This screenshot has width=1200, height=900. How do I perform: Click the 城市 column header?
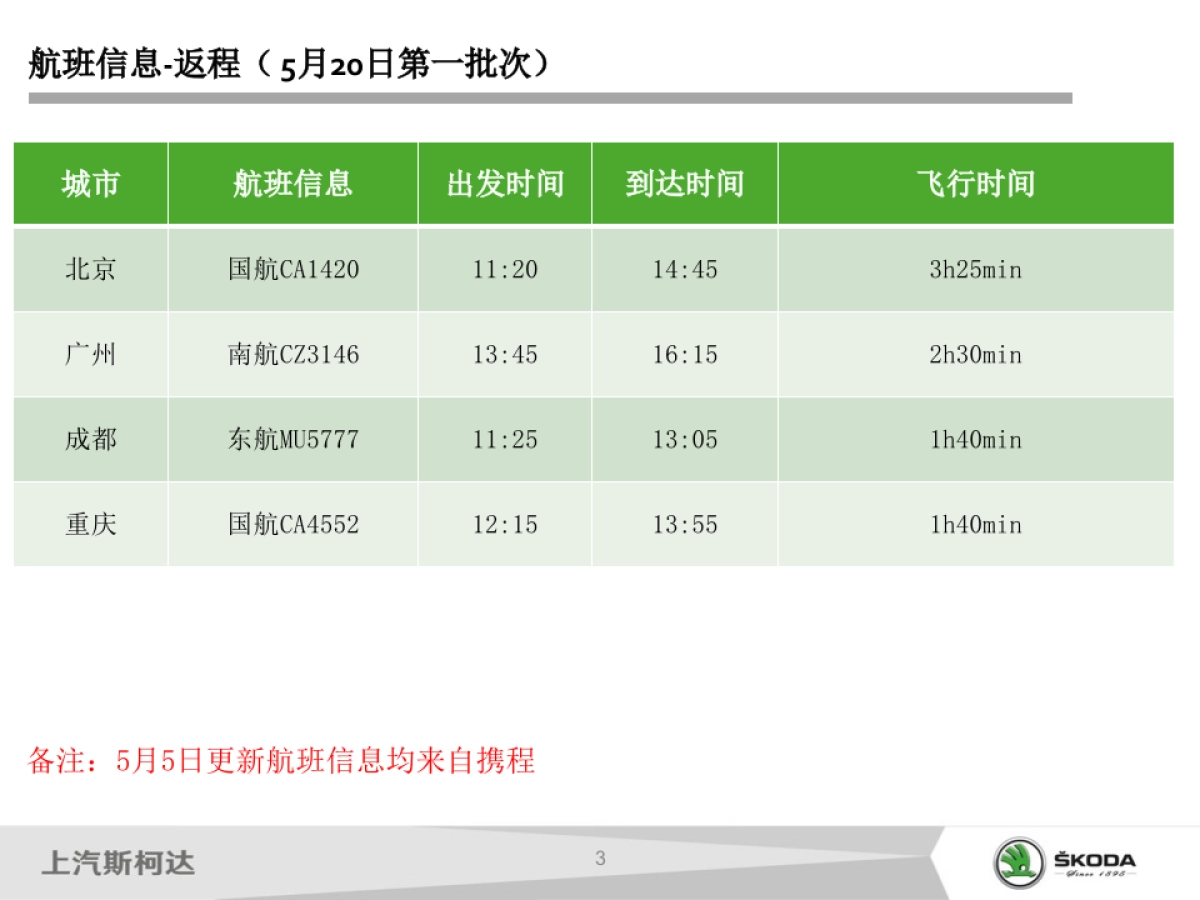(90, 184)
